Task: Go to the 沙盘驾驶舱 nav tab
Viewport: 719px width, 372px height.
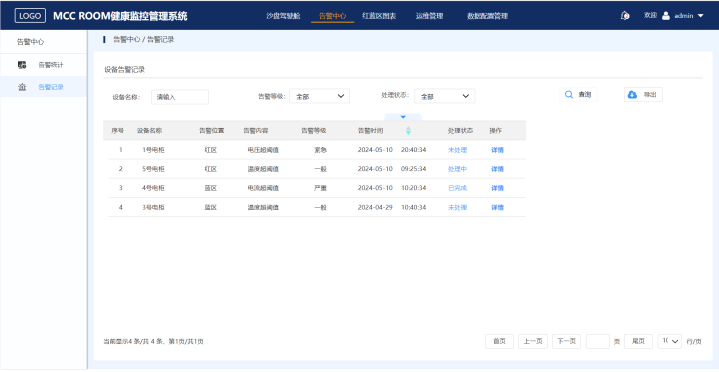Action: pos(283,16)
